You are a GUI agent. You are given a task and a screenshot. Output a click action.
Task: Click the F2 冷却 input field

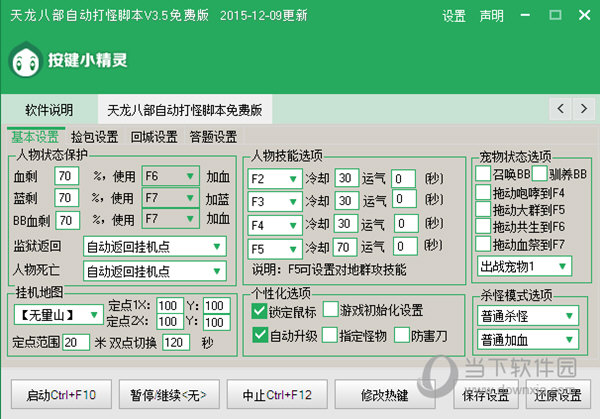point(347,178)
